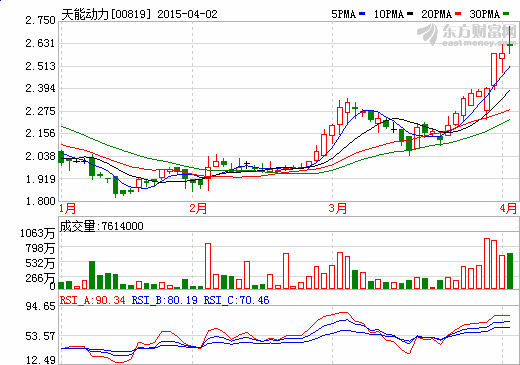Image resolution: width=520 pixels, height=365 pixels.
Task: Click the 1063万 volume axis label
Action: click(37, 233)
